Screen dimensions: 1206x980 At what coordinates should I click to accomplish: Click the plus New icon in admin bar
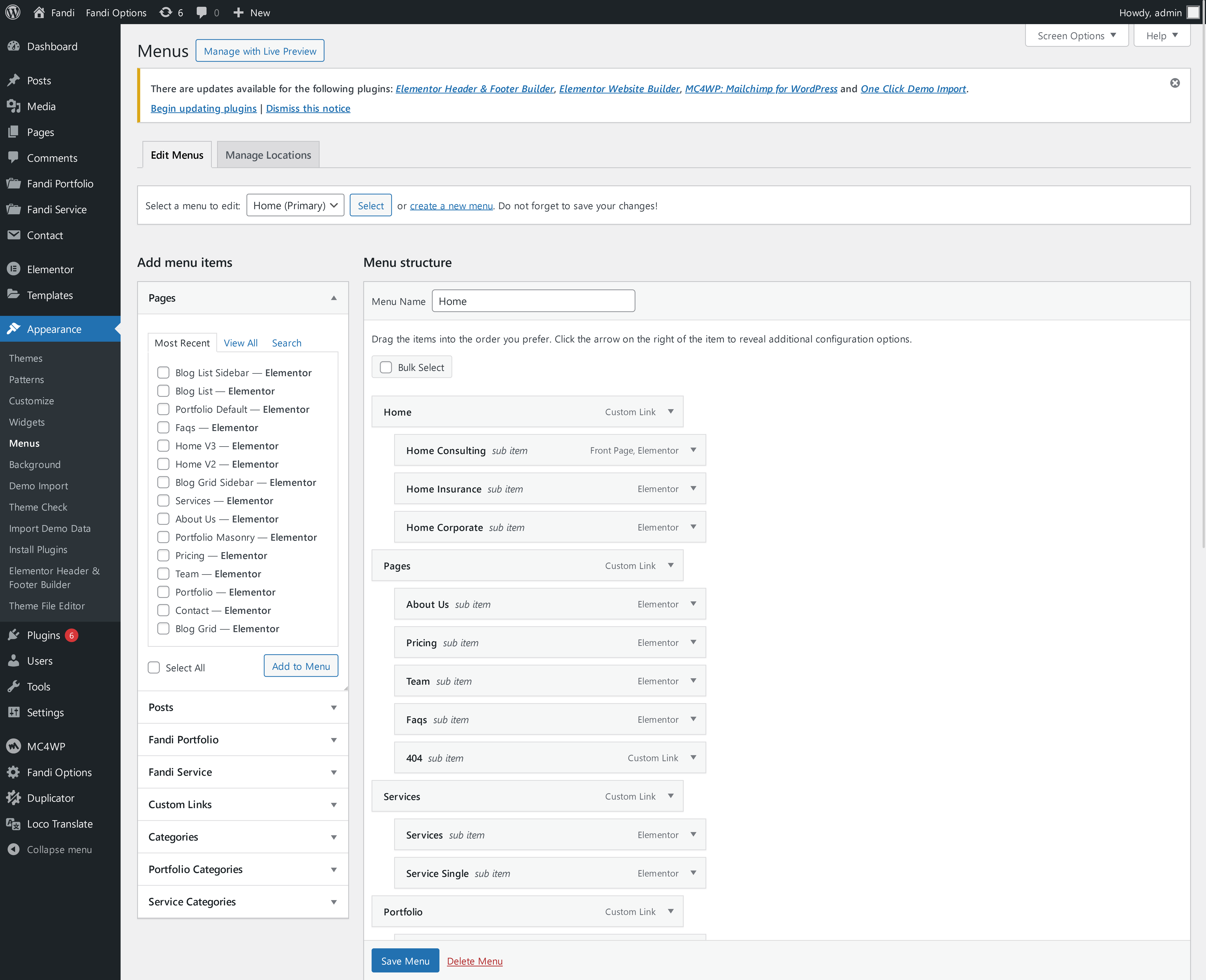point(238,12)
